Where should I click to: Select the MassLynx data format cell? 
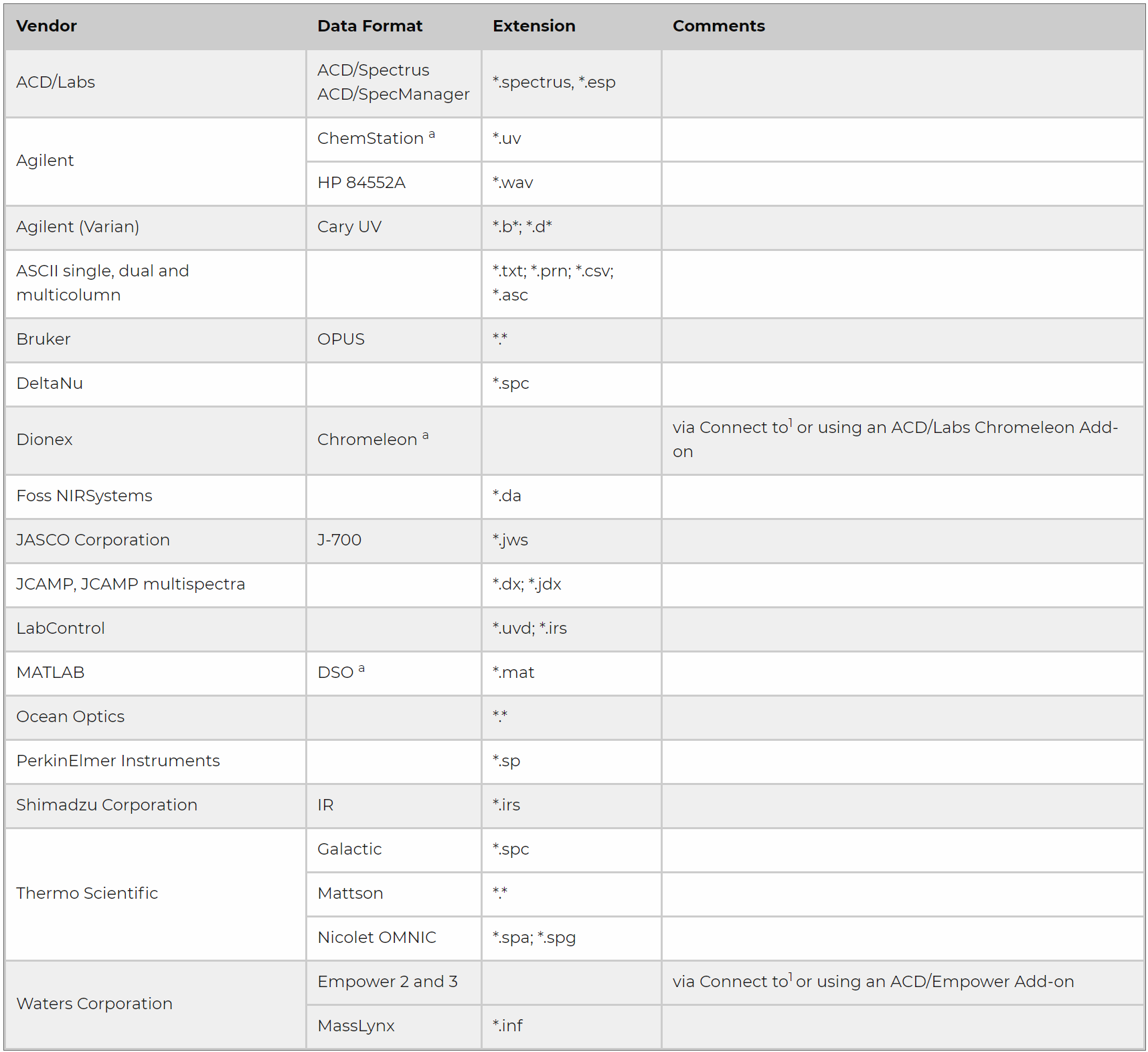pos(356,1026)
